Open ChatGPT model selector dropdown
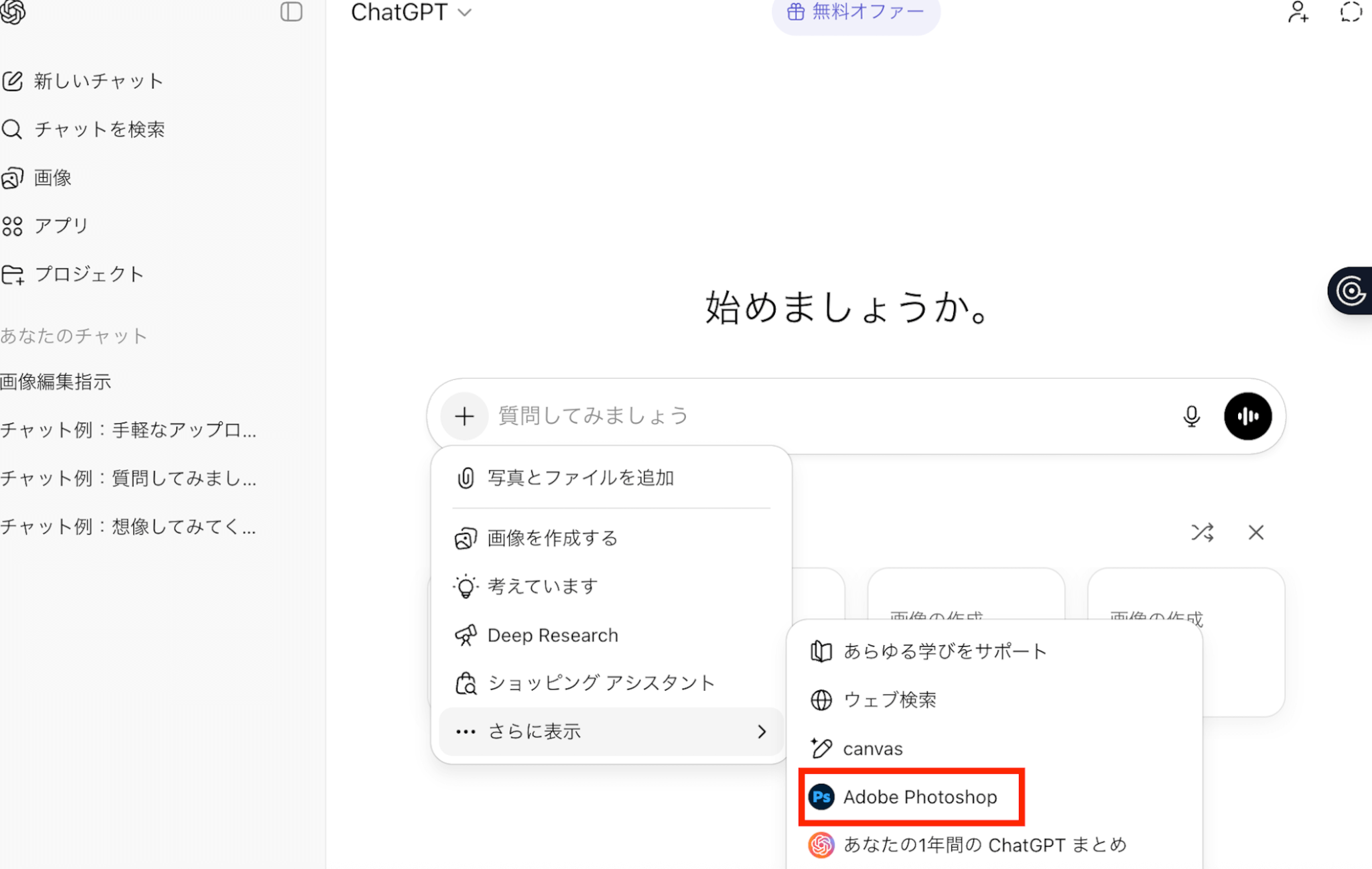This screenshot has height=869, width=1372. (x=411, y=12)
